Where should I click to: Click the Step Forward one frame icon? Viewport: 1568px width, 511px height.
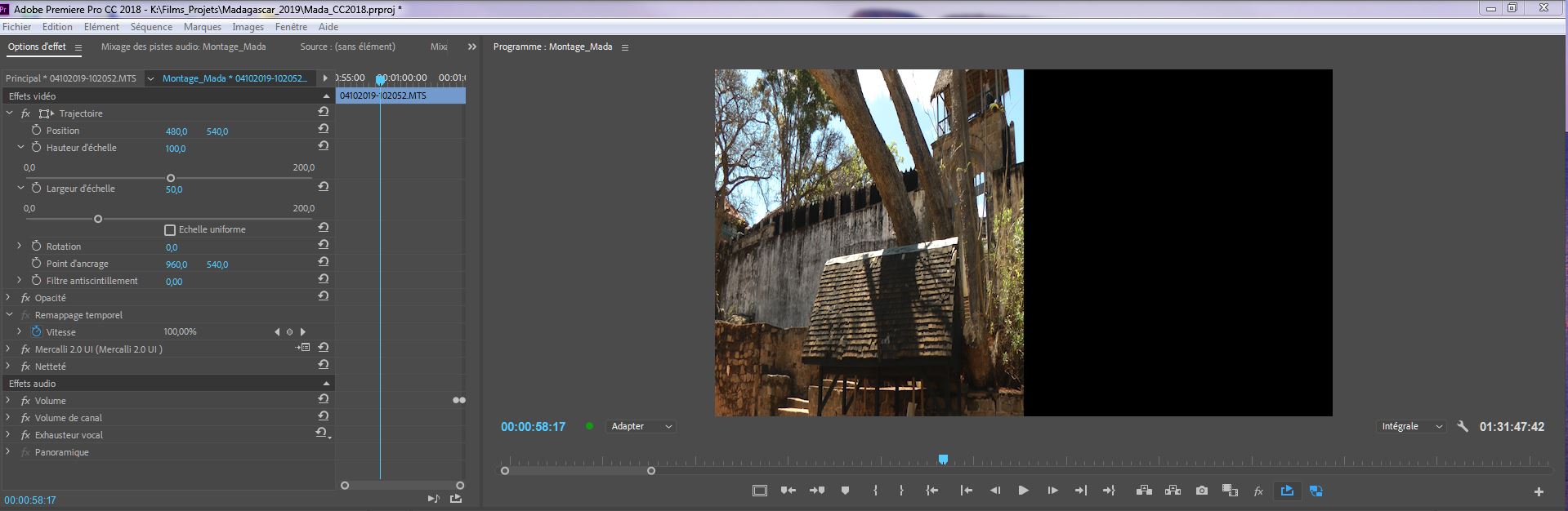pos(1052,491)
